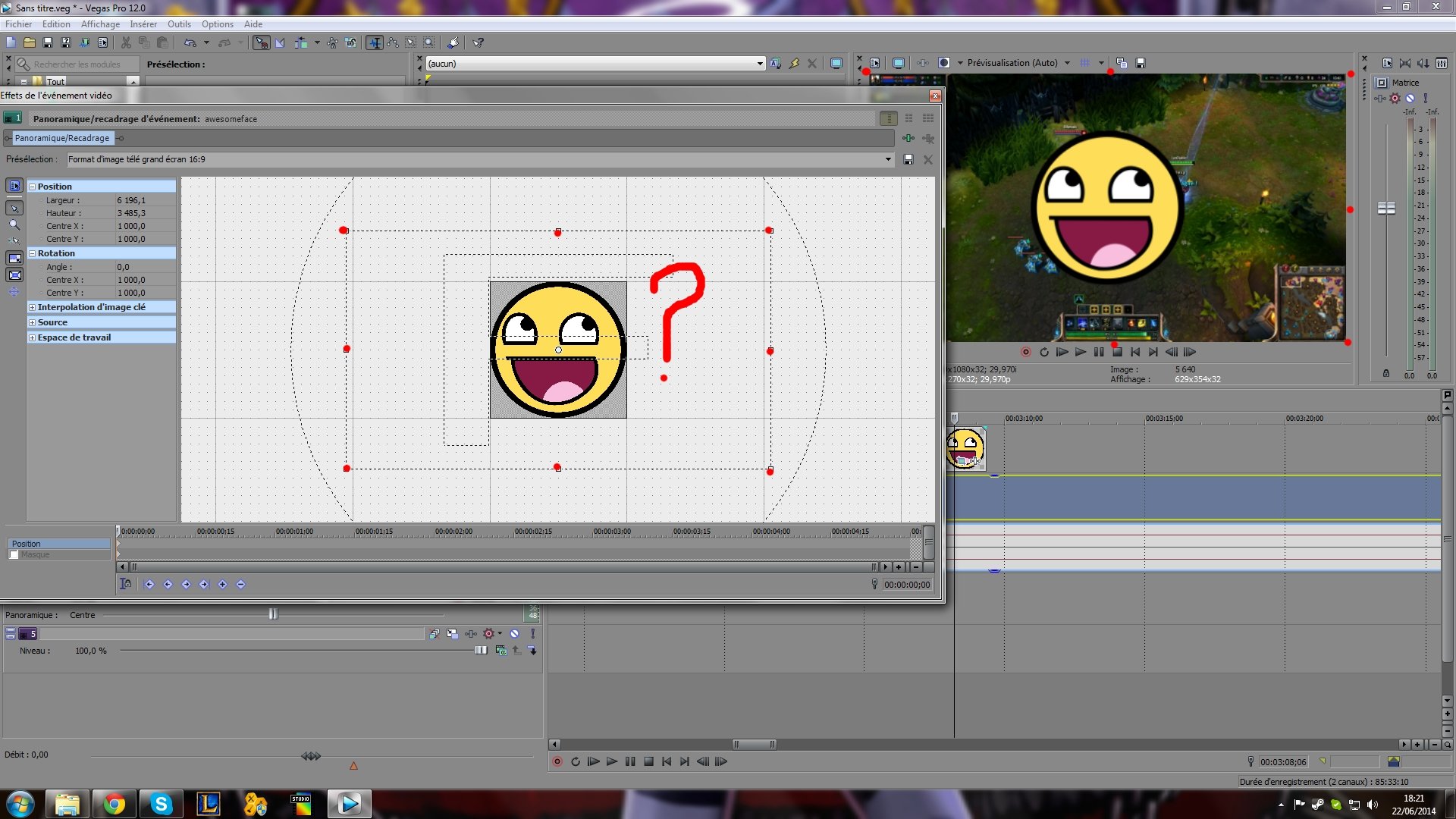The image size is (1456, 819).
Task: Stop playback in main transport
Action: point(648,761)
